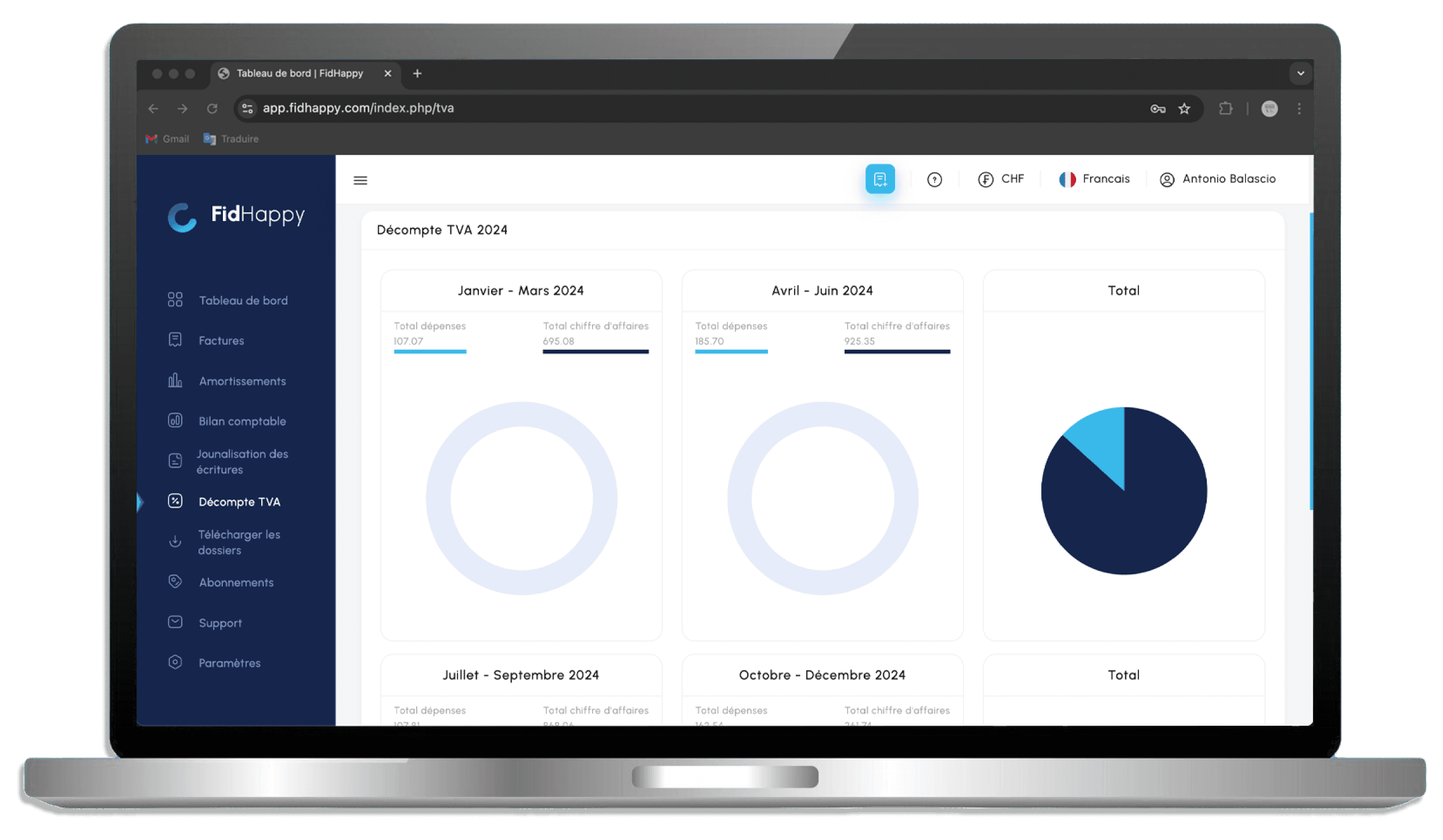Image resolution: width=1443 pixels, height=840 pixels.
Task: Click the Tableau de bord grid icon
Action: tap(175, 300)
